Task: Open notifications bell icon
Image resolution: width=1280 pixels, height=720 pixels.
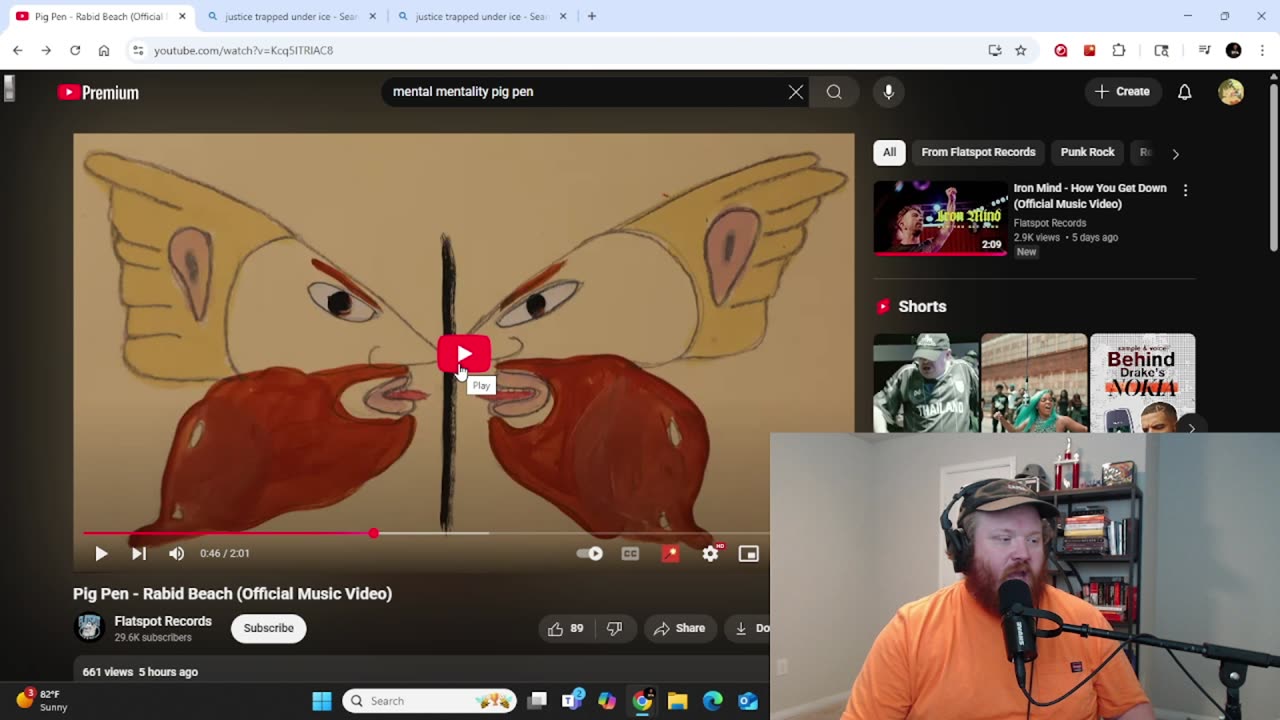Action: [1184, 92]
